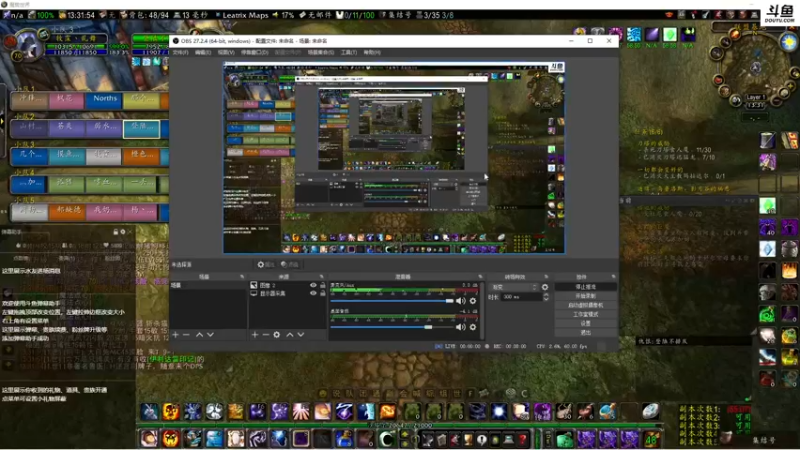Pop out the sources dock with its header icon
The image size is (800, 450).
[x=321, y=277]
